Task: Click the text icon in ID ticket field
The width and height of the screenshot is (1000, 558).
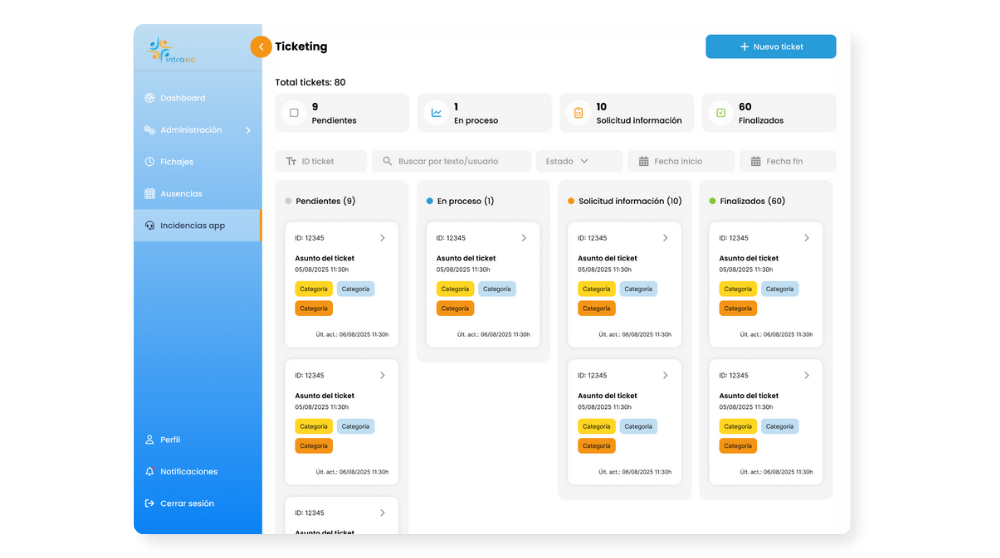Action: point(291,161)
